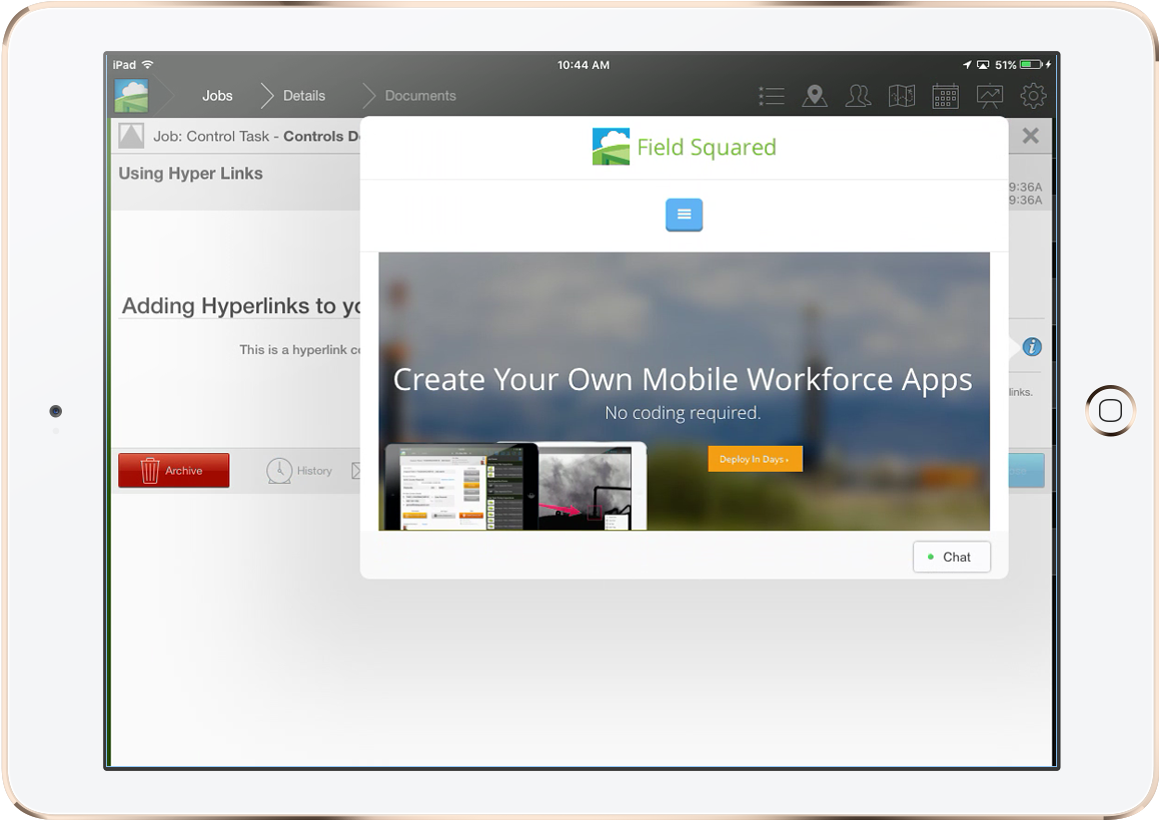Go to the Documents breadcrumb
The width and height of the screenshot is (1159, 820).
point(421,96)
